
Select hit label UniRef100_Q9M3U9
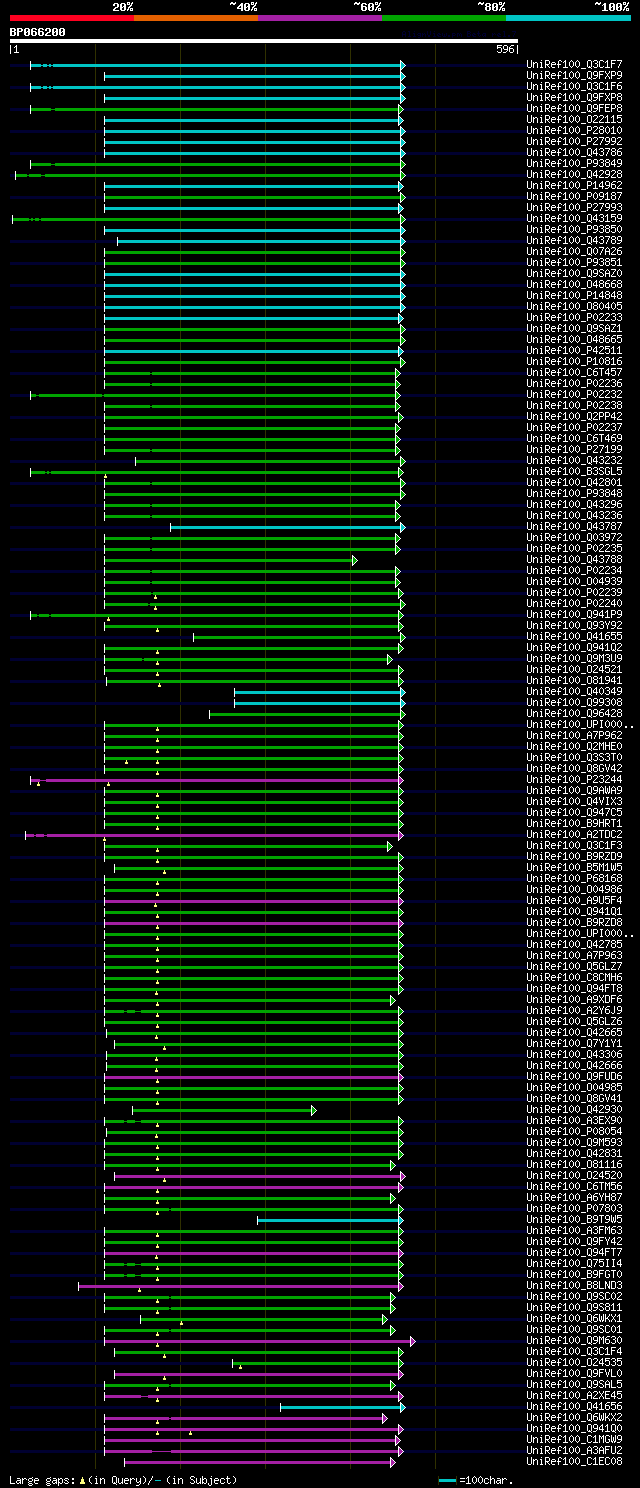[574, 659]
